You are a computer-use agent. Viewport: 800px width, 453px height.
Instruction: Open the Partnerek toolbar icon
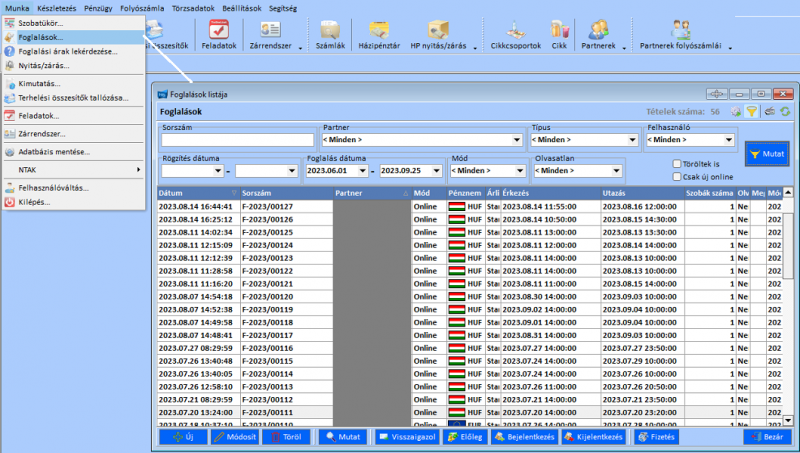tap(598, 35)
